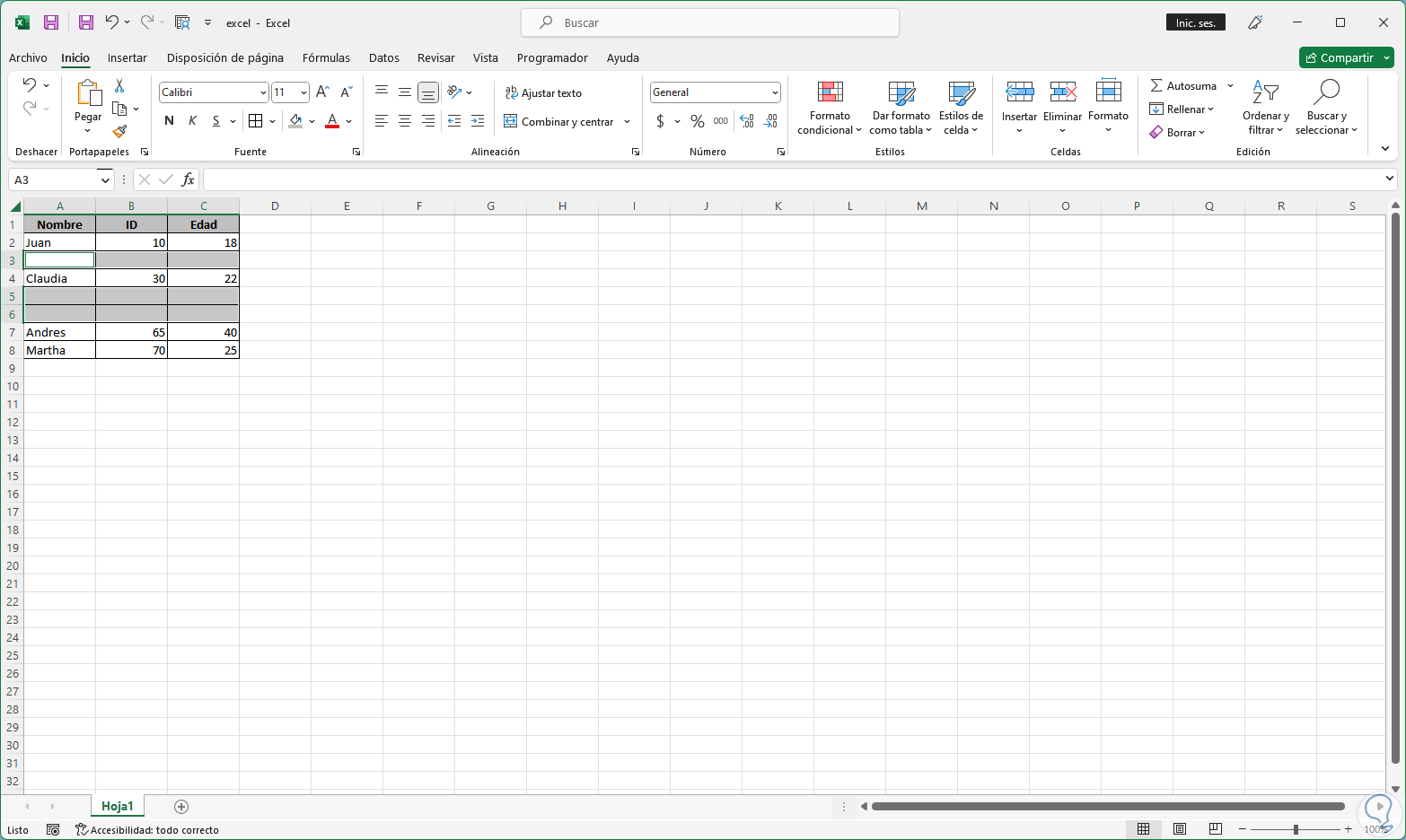Viewport: 1406px width, 840px height.
Task: Click the zoom slider handle
Action: click(1296, 829)
